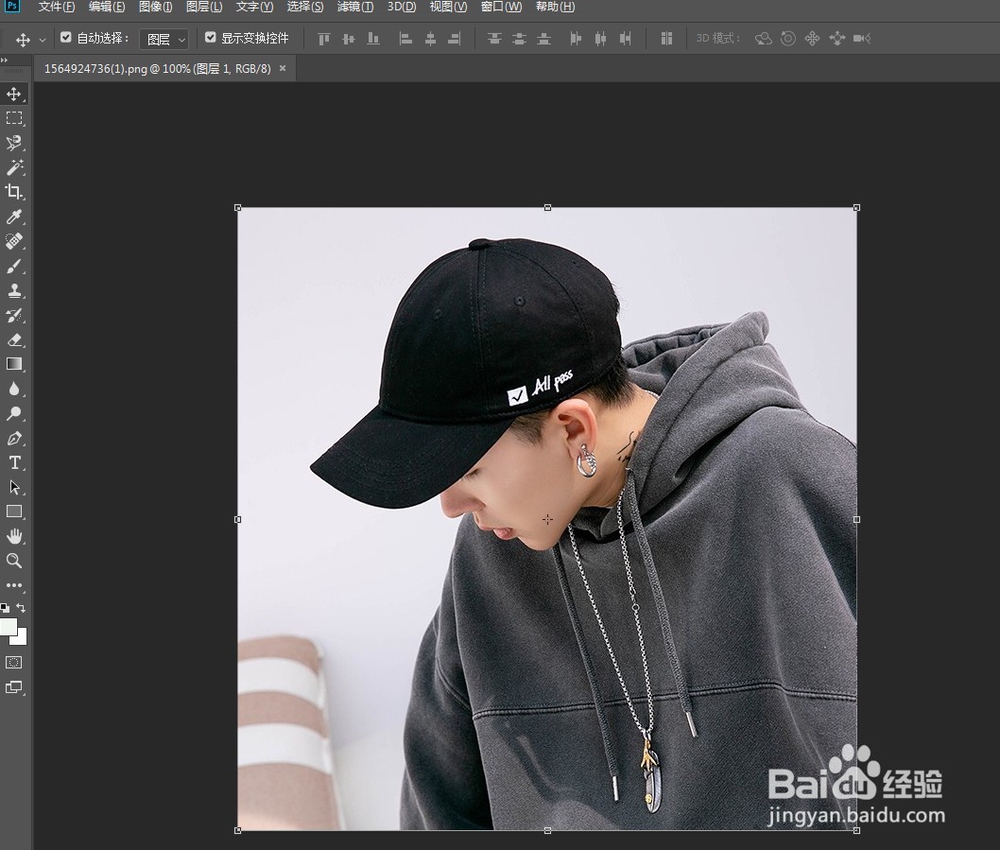Open the 文字(Y) menu
Viewport: 1000px width, 850px height.
tap(254, 7)
